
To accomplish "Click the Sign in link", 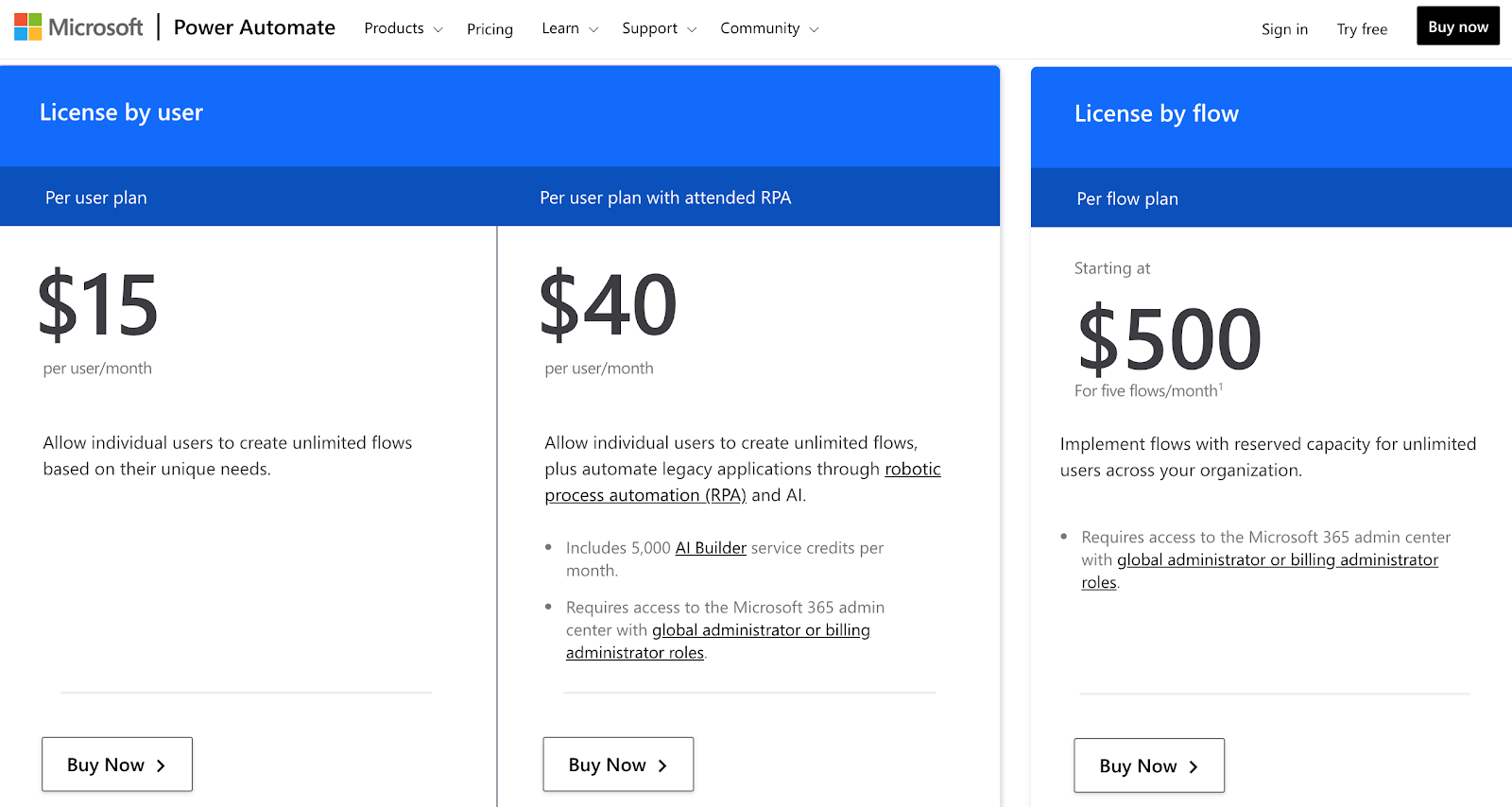I will point(1284,29).
